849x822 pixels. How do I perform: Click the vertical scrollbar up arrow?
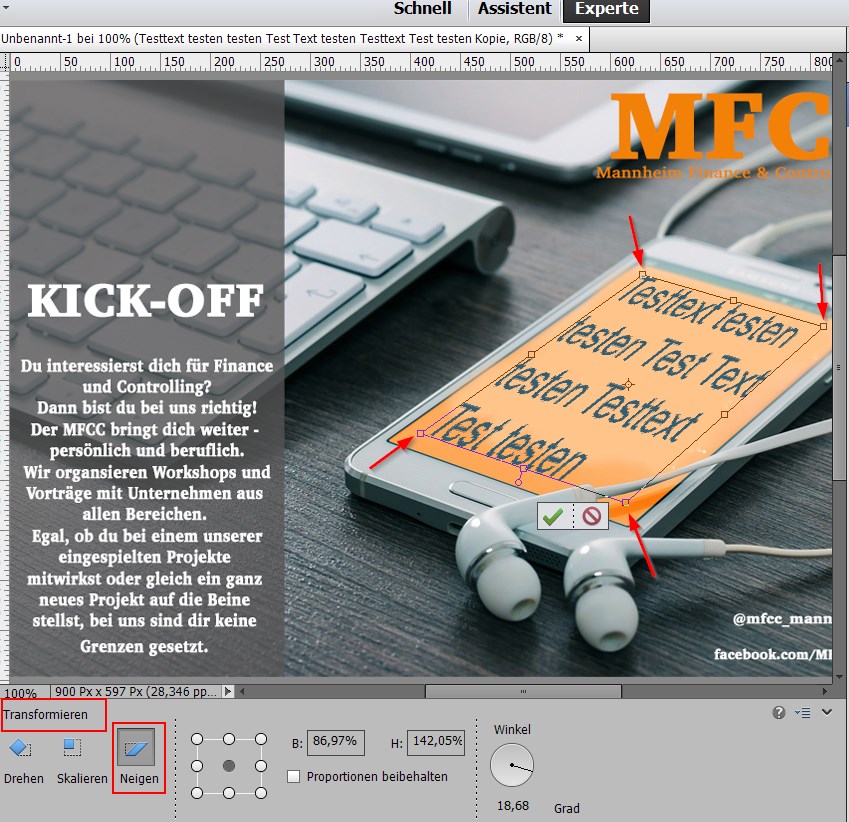839,60
